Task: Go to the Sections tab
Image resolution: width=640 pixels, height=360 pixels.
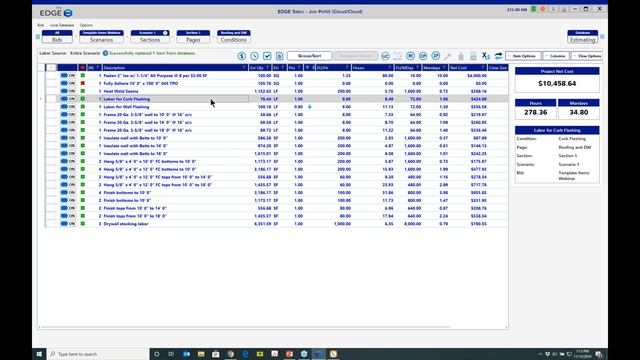Action: pos(150,37)
